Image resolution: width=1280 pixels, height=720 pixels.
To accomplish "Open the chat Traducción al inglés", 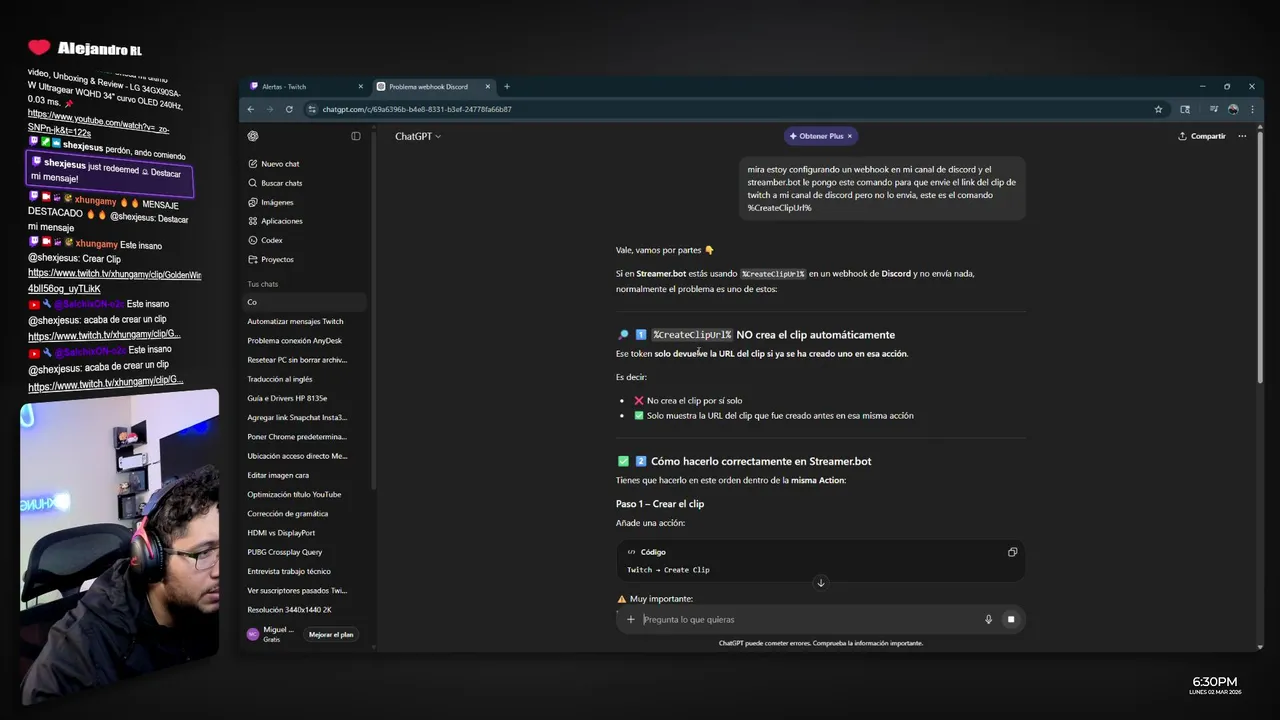I will coord(306,379).
